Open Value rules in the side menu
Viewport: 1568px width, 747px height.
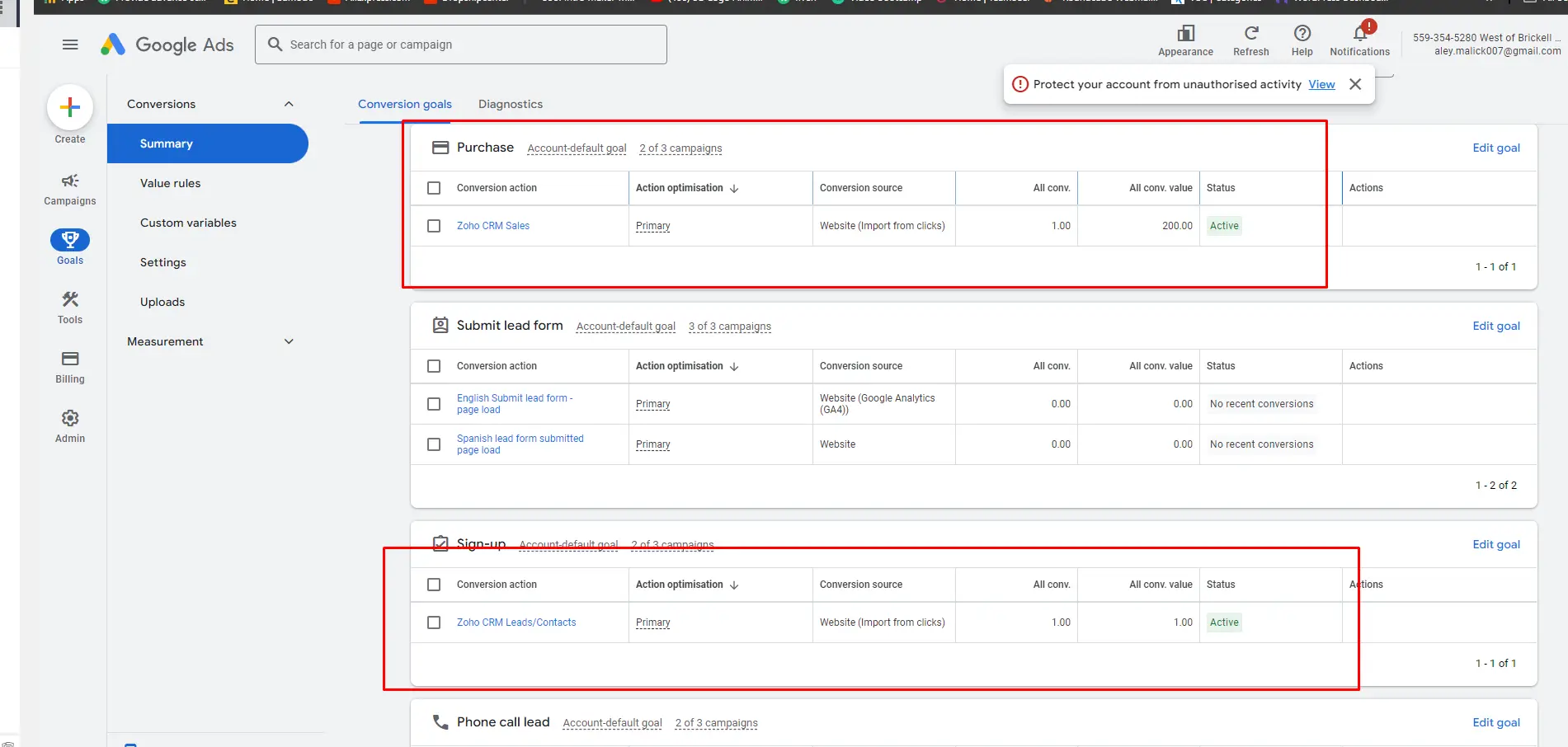(170, 183)
